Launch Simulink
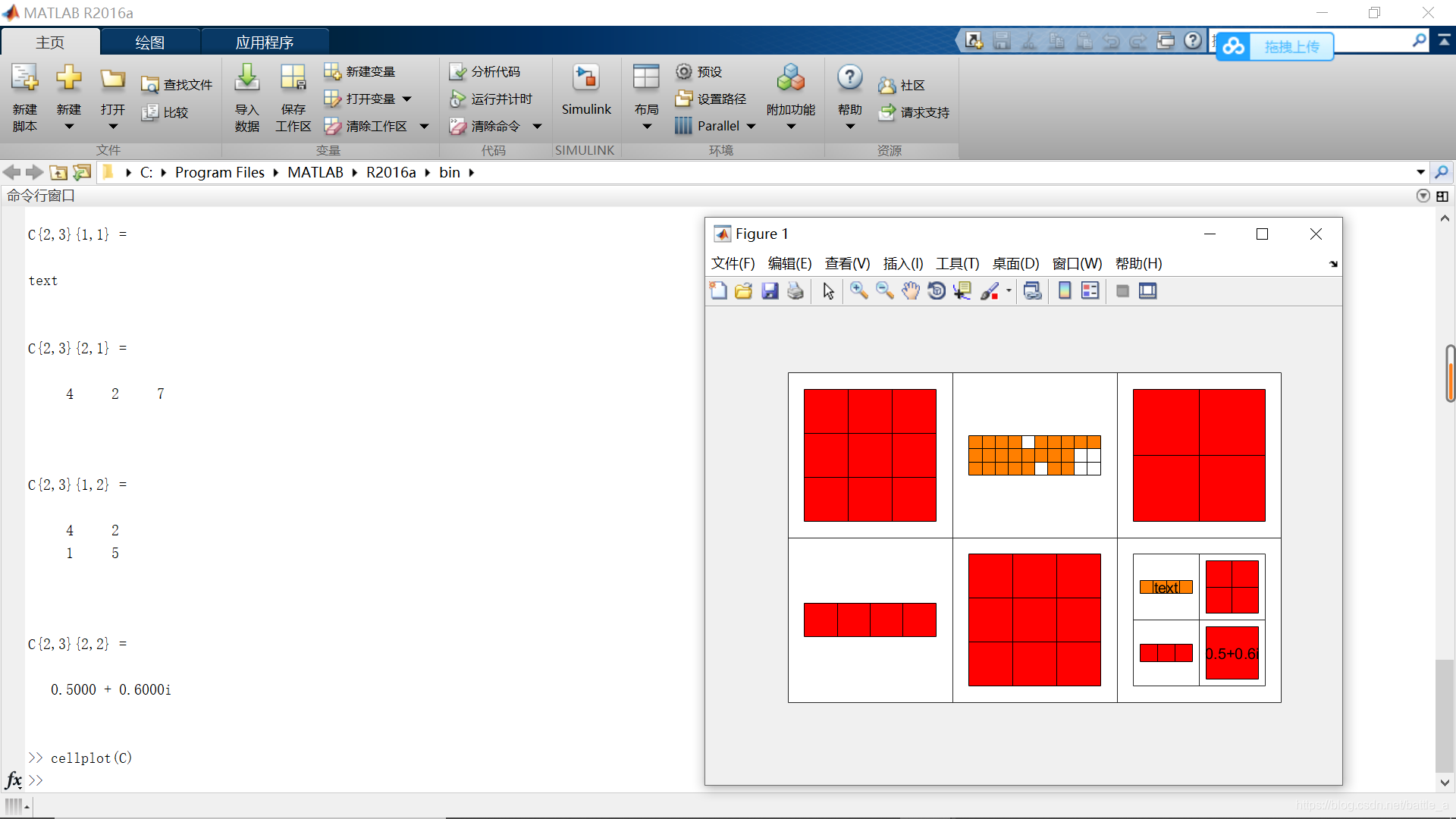The height and width of the screenshot is (819, 1456). [x=586, y=91]
